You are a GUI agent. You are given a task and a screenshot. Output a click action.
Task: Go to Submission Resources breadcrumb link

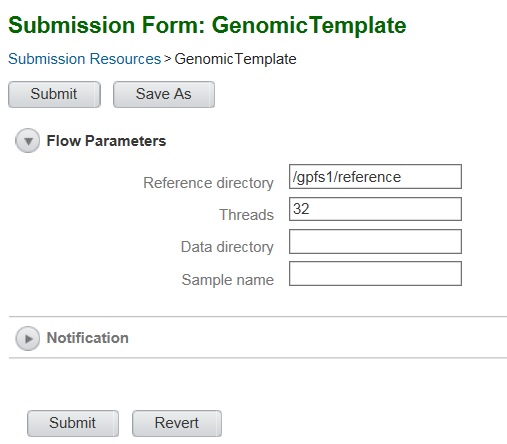coord(85,59)
